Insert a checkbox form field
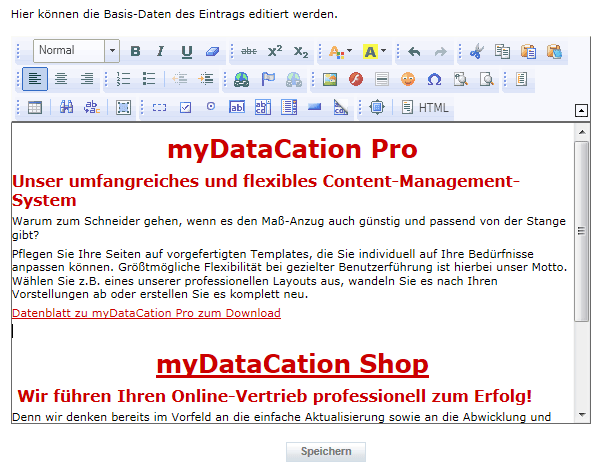Viewport: 602px width, 475px height. tap(185, 108)
